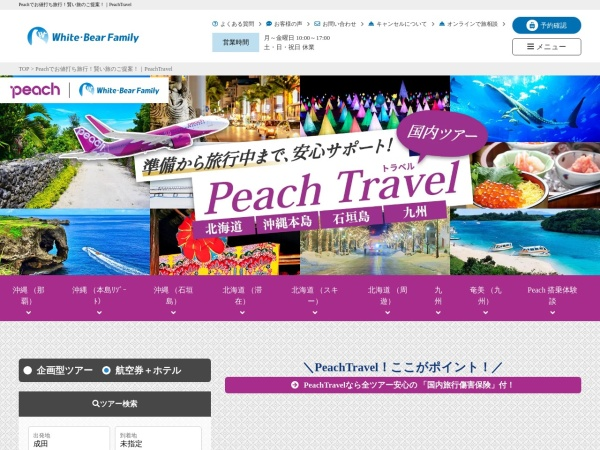
Task: Go to TOP breadcrumb link
Action: click(x=24, y=69)
